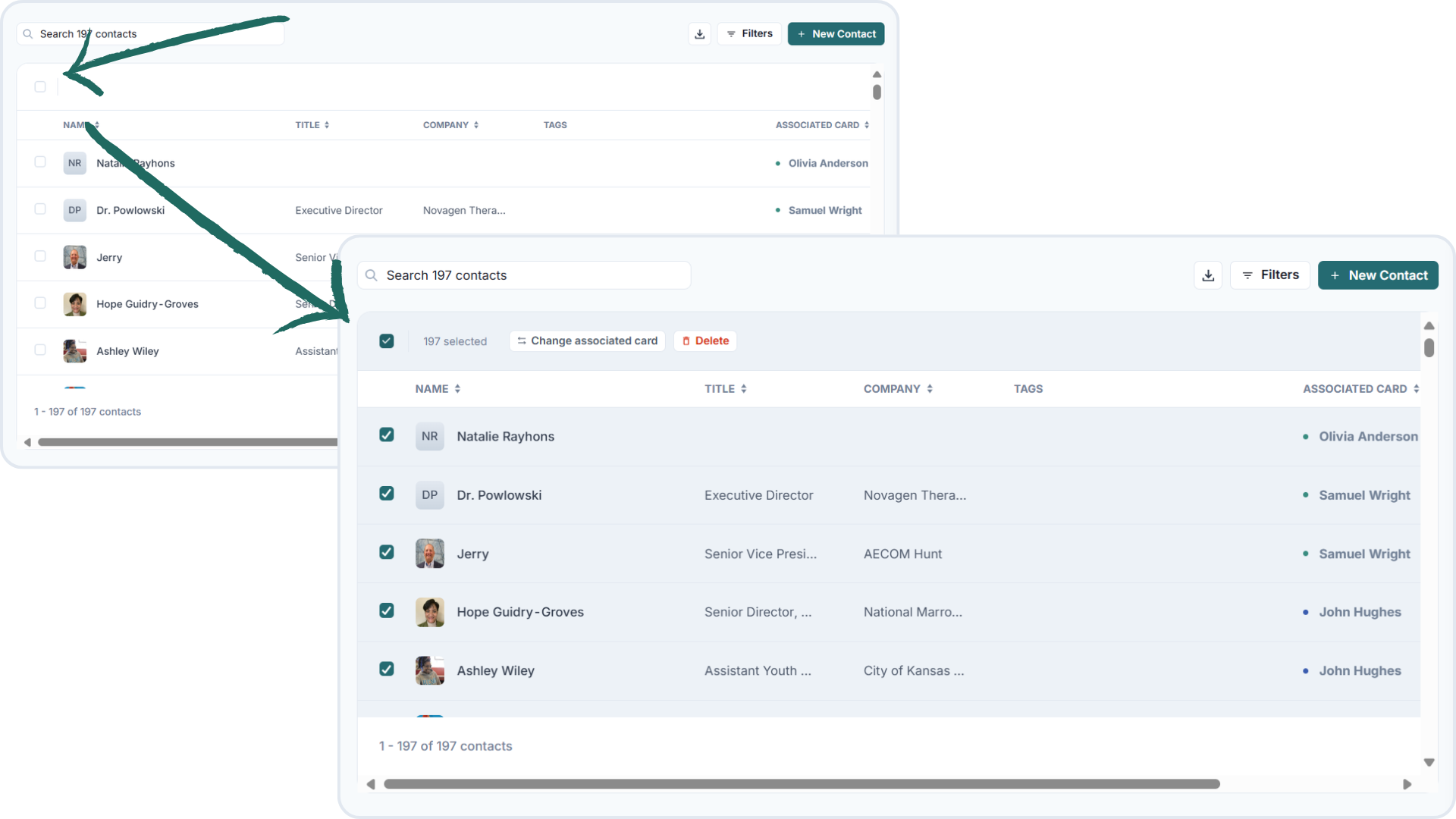
Task: Open Natalie Rayhons contact in front panel
Action: [x=505, y=436]
